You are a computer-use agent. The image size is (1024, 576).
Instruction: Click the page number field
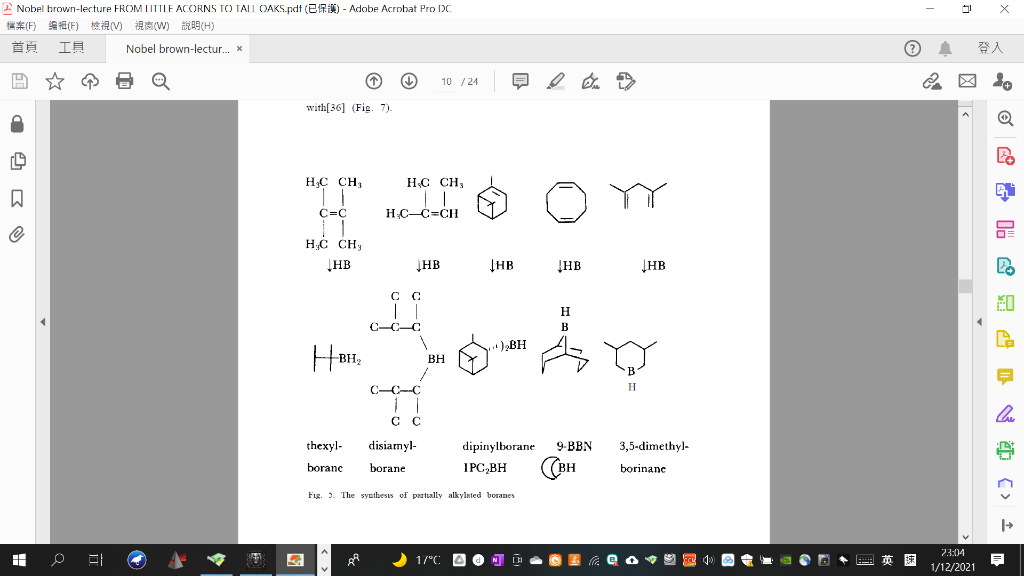(447, 82)
